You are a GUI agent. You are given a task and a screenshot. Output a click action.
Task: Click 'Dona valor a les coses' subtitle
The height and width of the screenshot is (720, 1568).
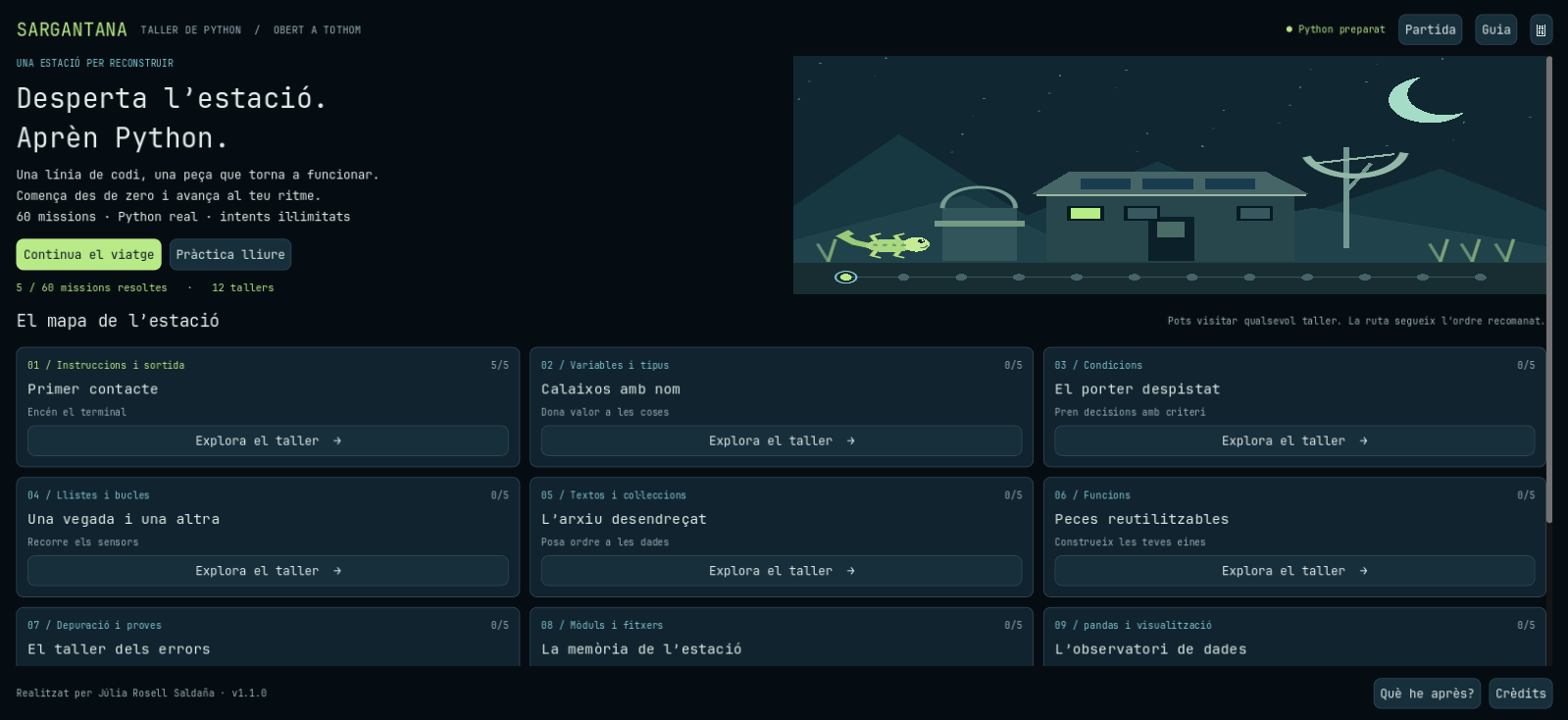click(x=605, y=412)
